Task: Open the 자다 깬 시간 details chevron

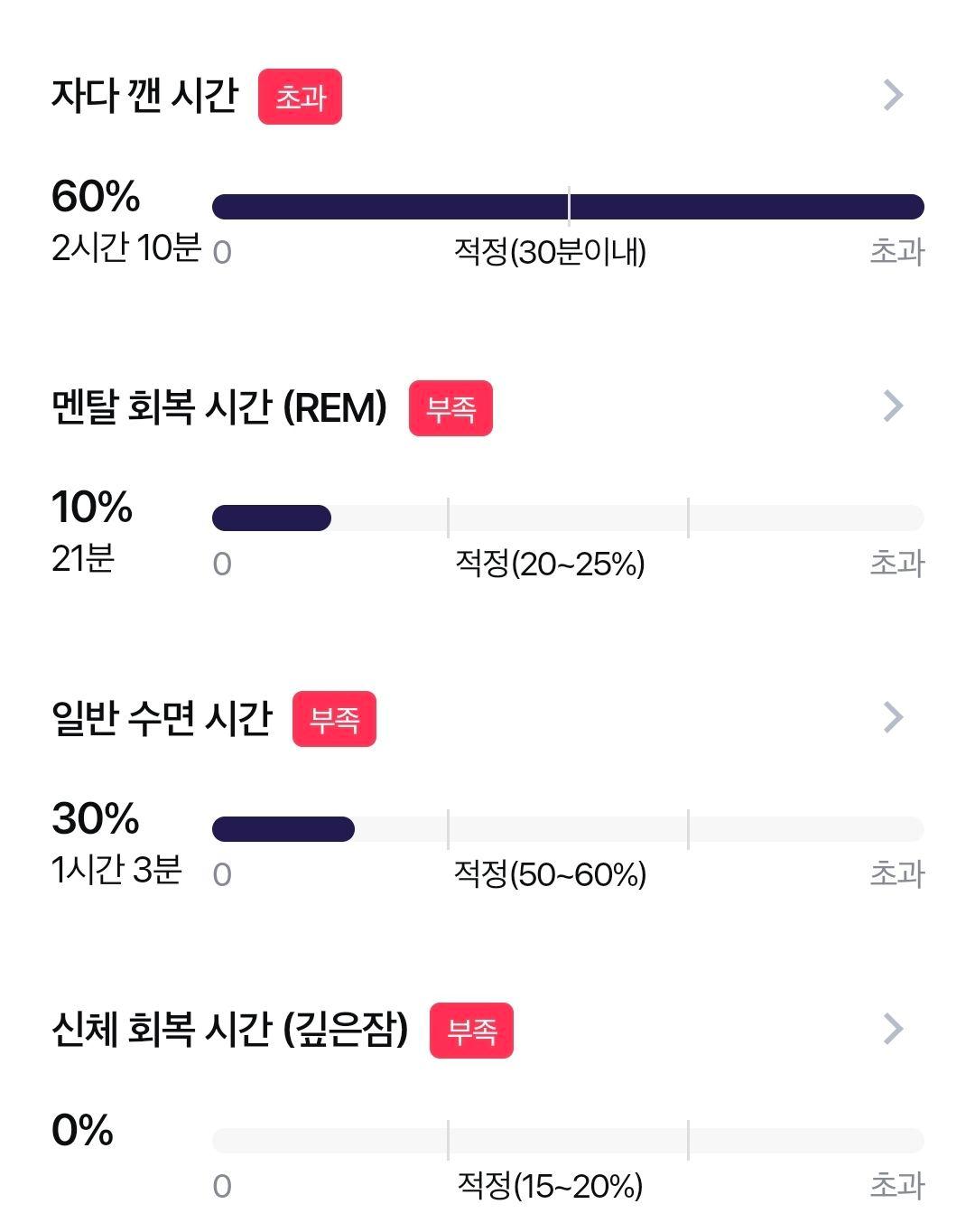Action: point(893,95)
